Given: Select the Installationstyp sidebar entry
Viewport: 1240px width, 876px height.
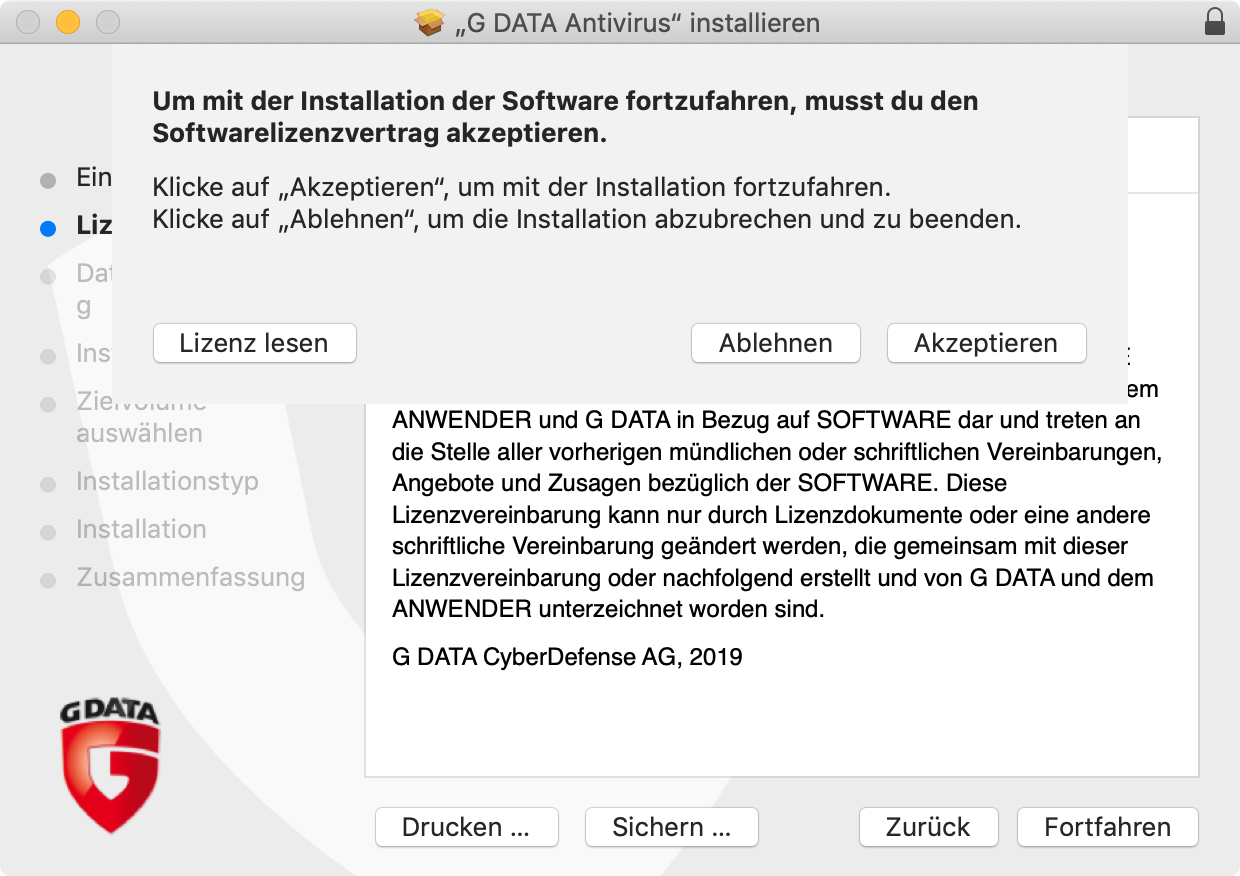Looking at the screenshot, I should point(166,482).
